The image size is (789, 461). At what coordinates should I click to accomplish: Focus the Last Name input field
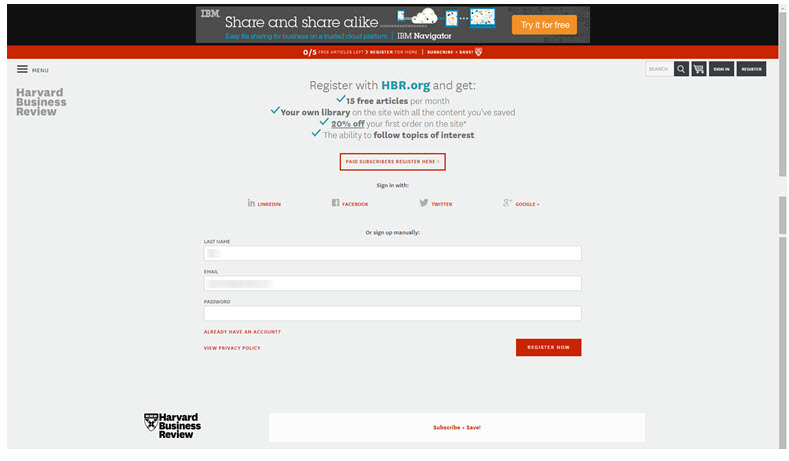click(x=392, y=253)
